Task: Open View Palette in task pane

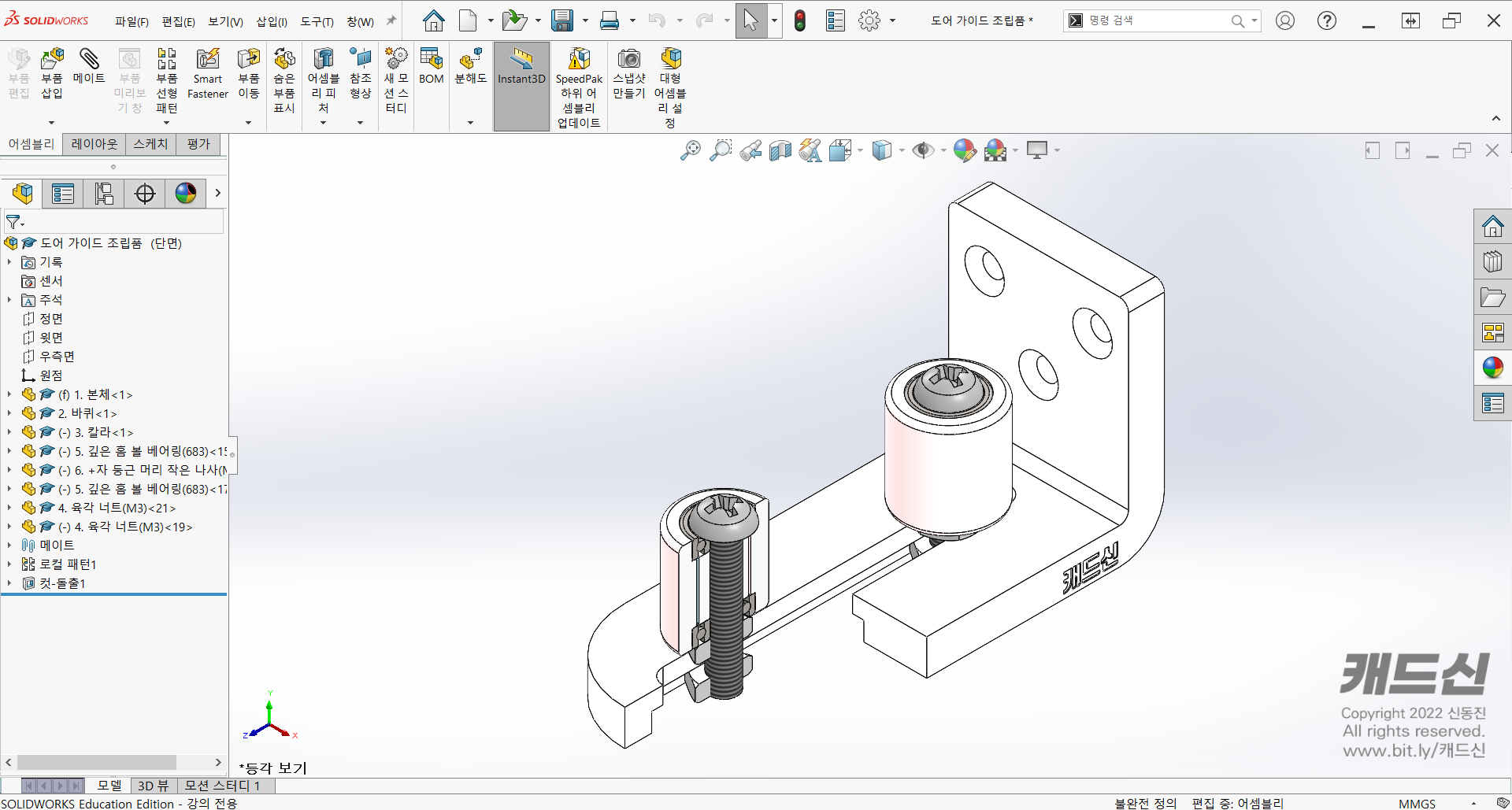Action: (1492, 332)
